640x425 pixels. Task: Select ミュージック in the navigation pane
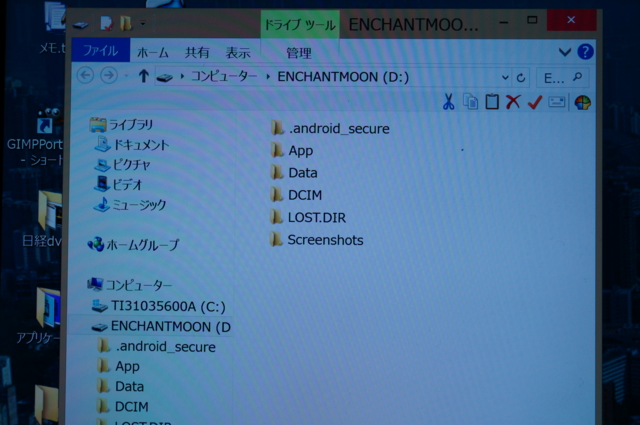point(130,205)
